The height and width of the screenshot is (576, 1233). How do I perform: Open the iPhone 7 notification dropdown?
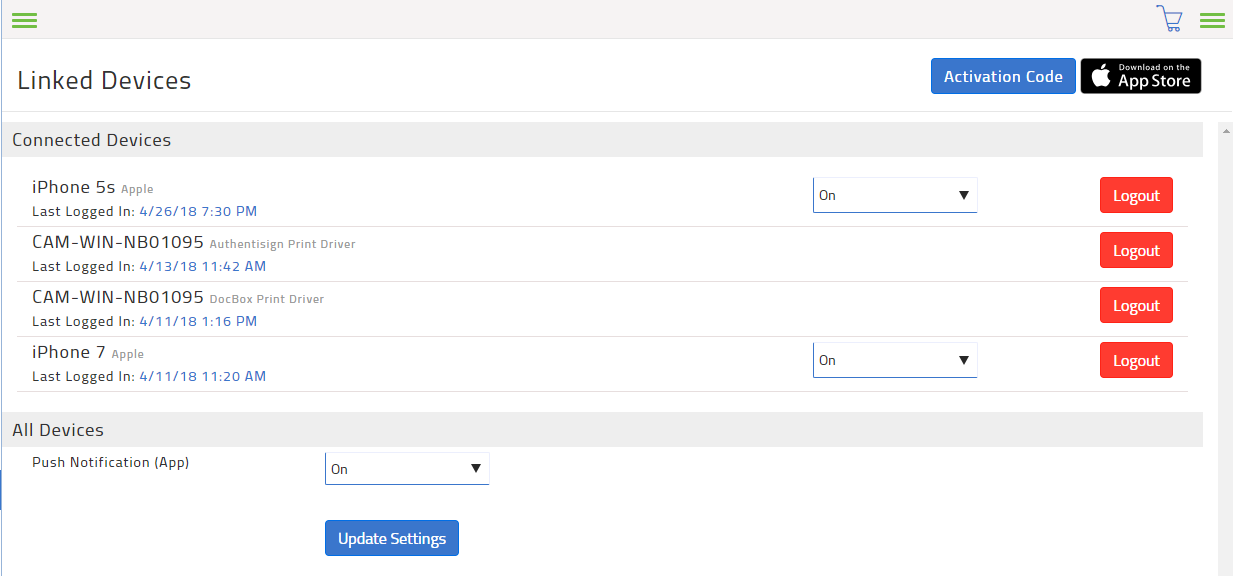894,360
